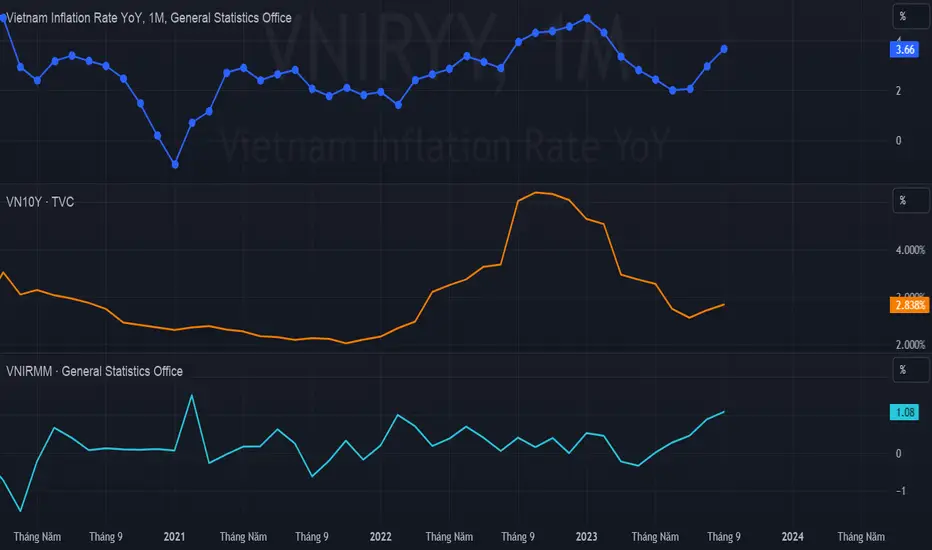Click the rightmost Tháng Năm time axis label

(861, 536)
